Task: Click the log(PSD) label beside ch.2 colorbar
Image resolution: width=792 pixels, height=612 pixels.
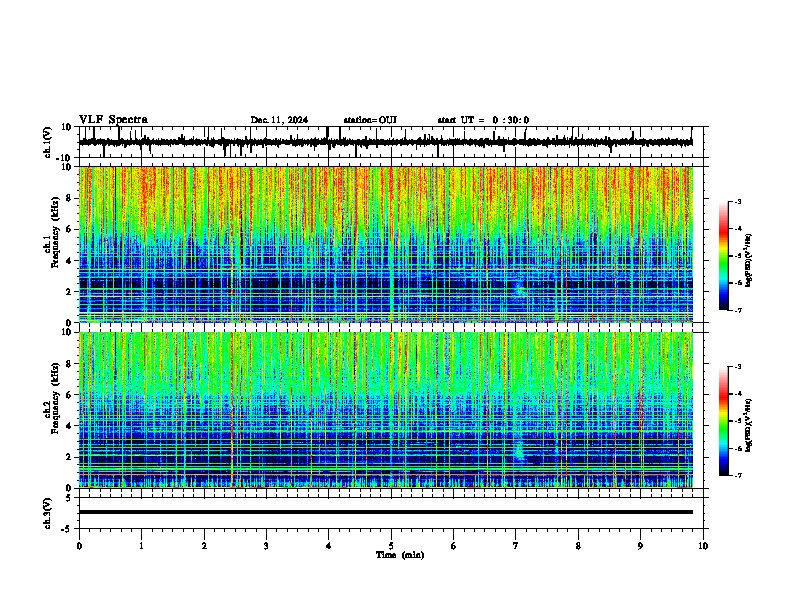Action: coord(749,425)
